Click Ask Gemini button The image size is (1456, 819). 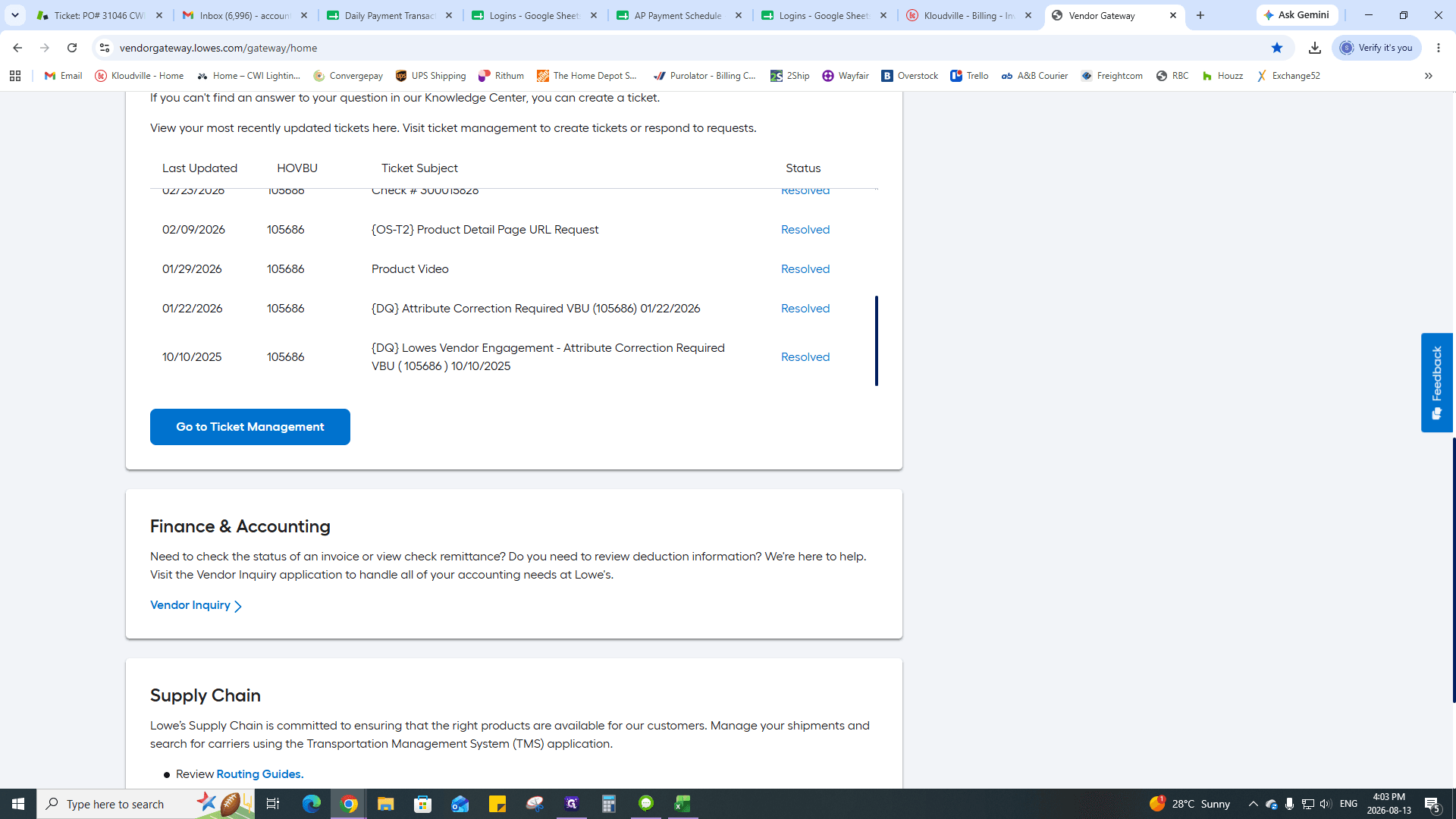(1297, 15)
